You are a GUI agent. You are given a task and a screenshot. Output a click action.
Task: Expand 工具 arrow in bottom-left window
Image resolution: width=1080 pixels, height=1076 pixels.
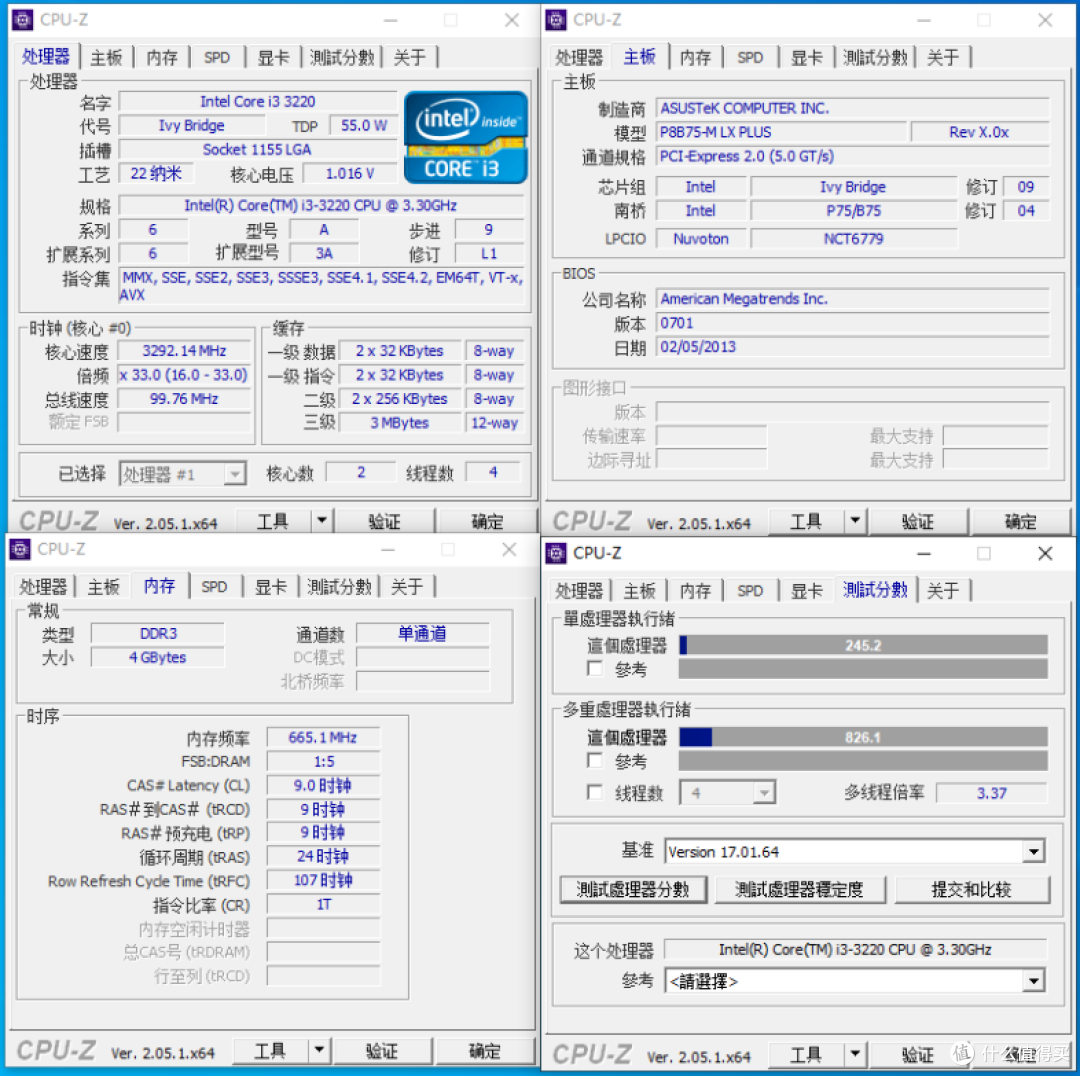click(x=319, y=1051)
